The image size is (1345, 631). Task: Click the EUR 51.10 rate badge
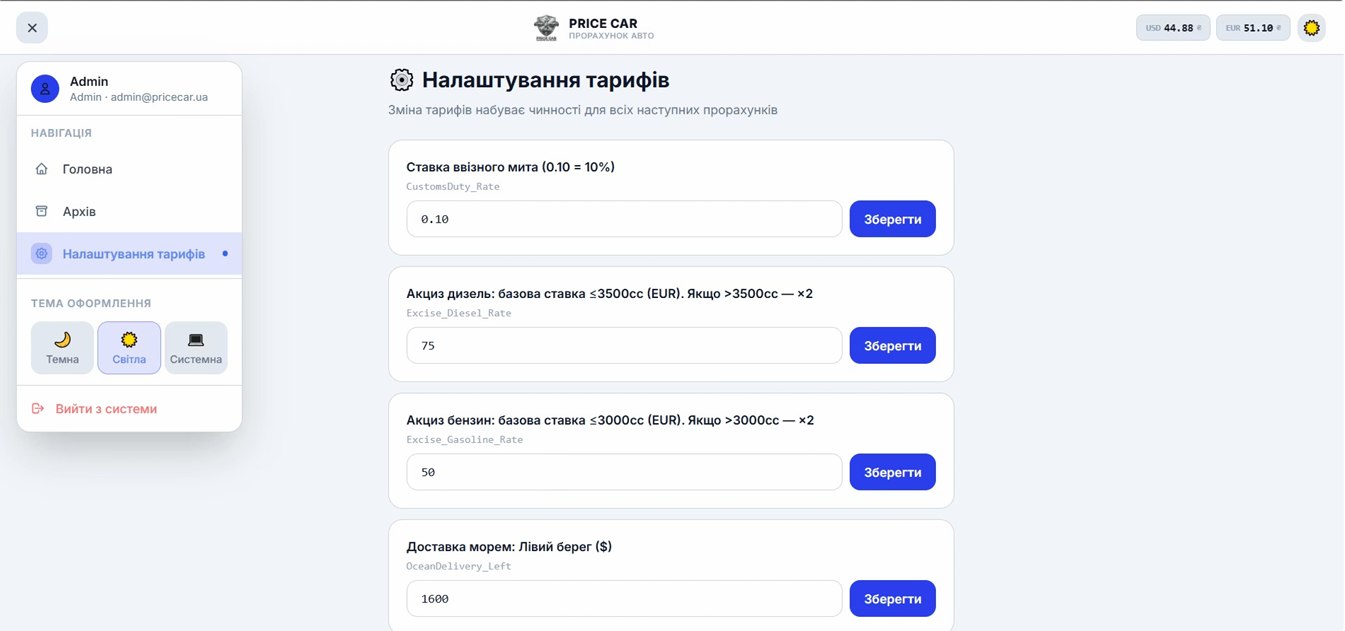click(x=1253, y=28)
